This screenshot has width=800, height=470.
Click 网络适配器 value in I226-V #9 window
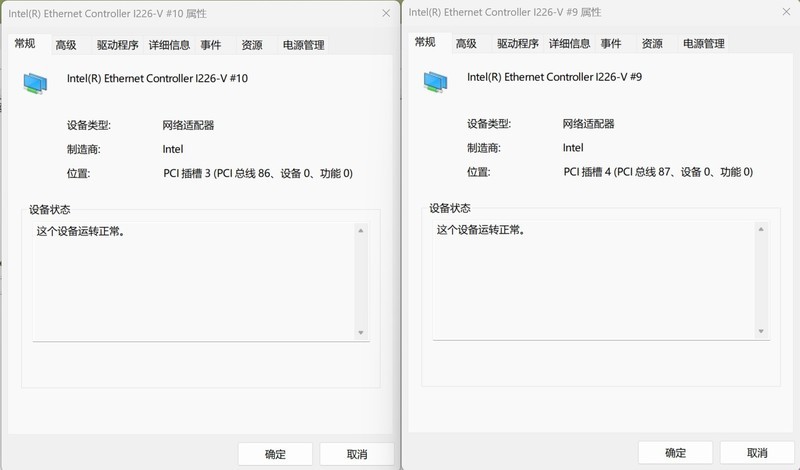pos(588,123)
